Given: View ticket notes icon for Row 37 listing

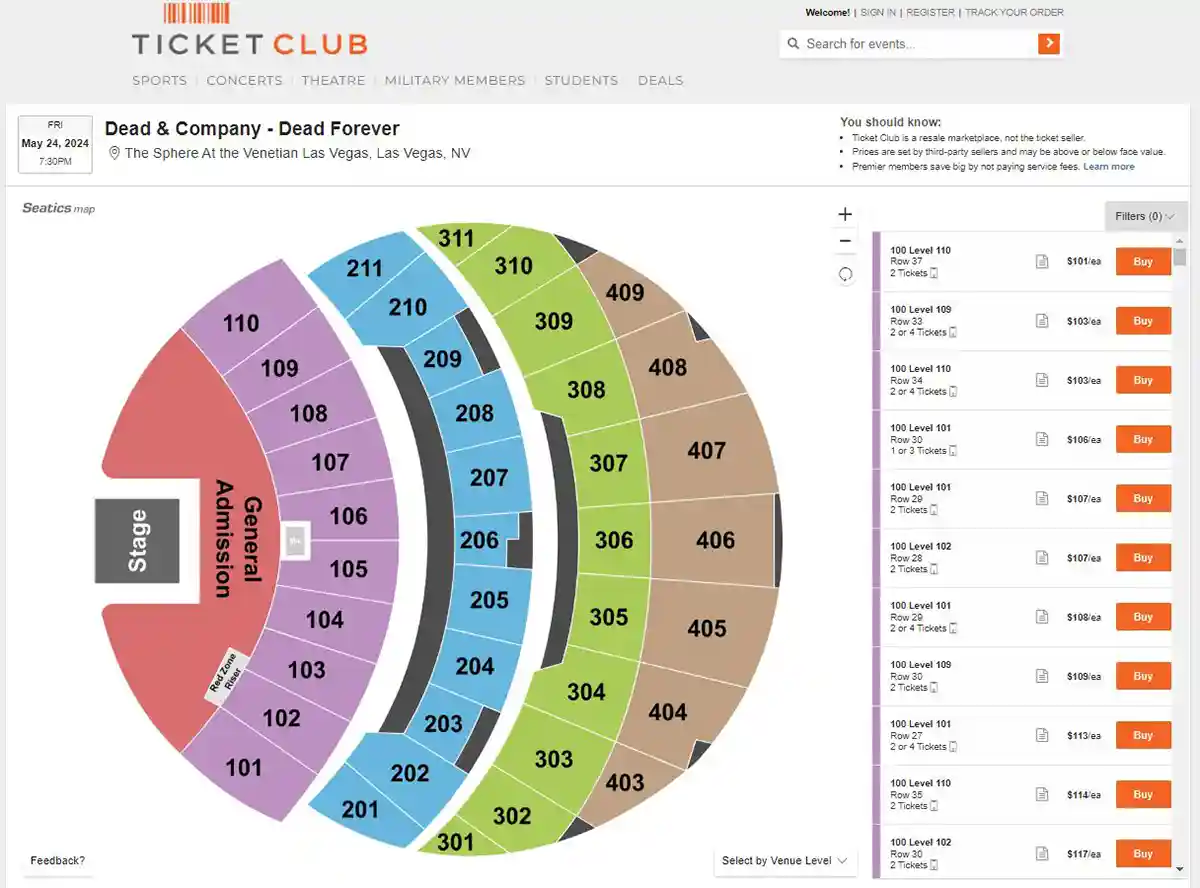Looking at the screenshot, I should 1042,262.
